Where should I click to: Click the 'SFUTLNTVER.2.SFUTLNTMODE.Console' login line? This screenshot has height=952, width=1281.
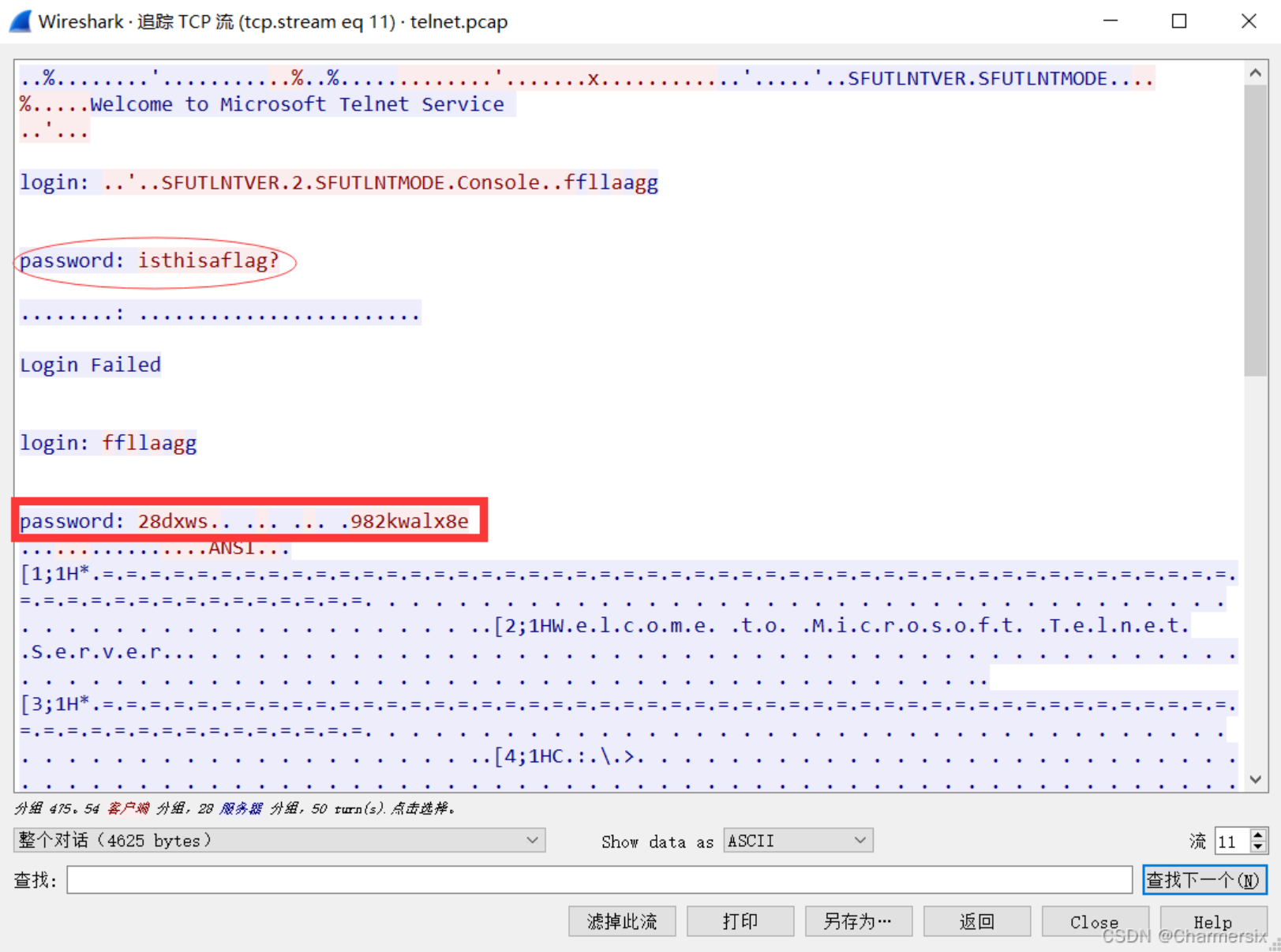(x=339, y=182)
